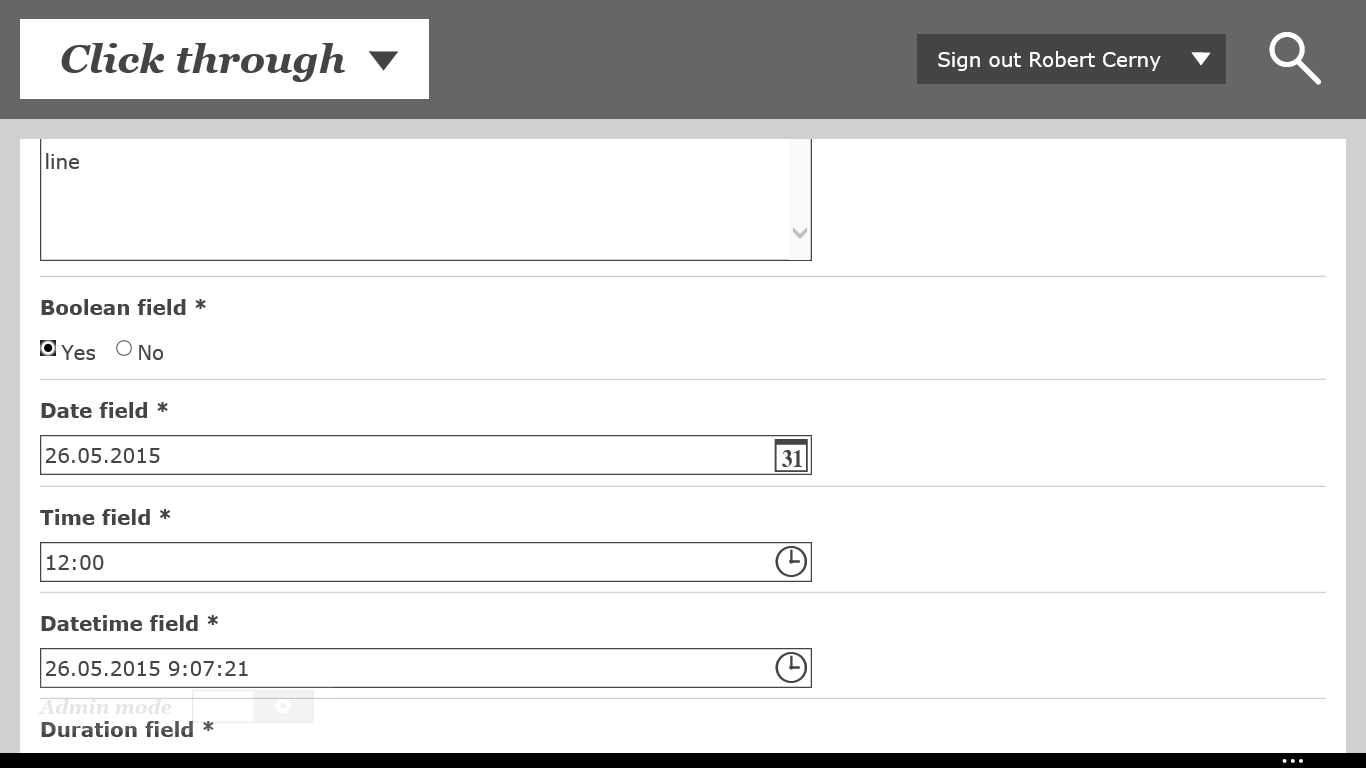Click the text area scrollbar track
The image size is (1366, 768).
click(x=799, y=190)
